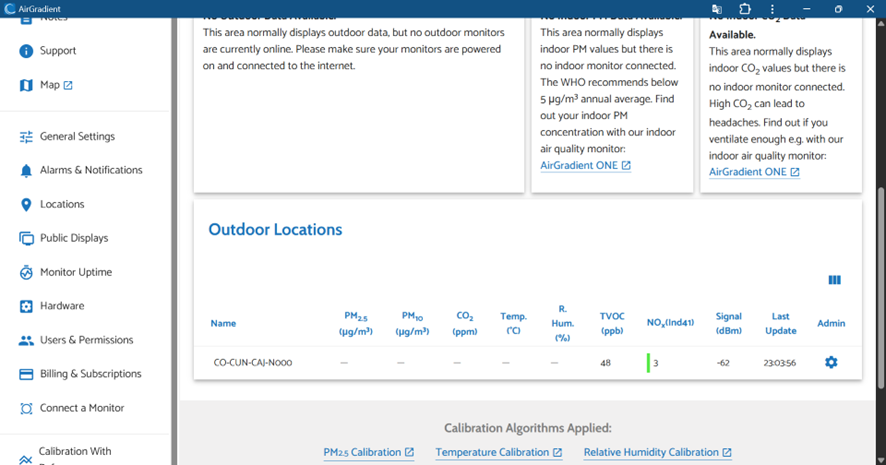The height and width of the screenshot is (465, 886).
Task: Open Billing & Subscriptions page
Action: (x=90, y=374)
